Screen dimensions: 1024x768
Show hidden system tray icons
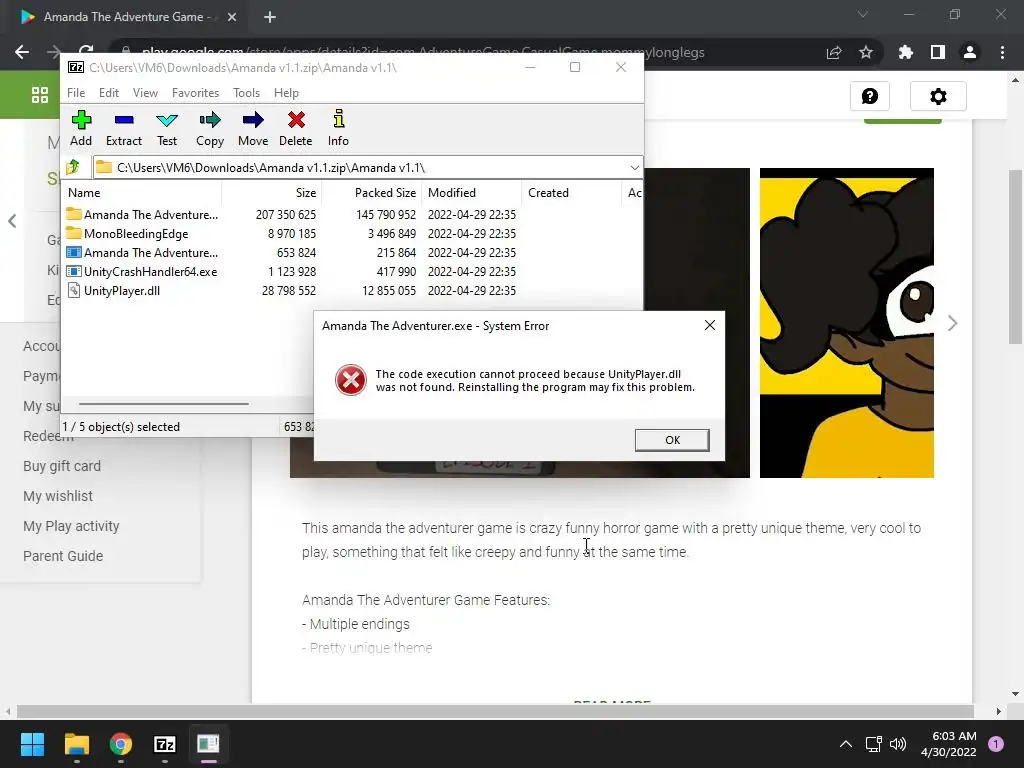coord(846,744)
